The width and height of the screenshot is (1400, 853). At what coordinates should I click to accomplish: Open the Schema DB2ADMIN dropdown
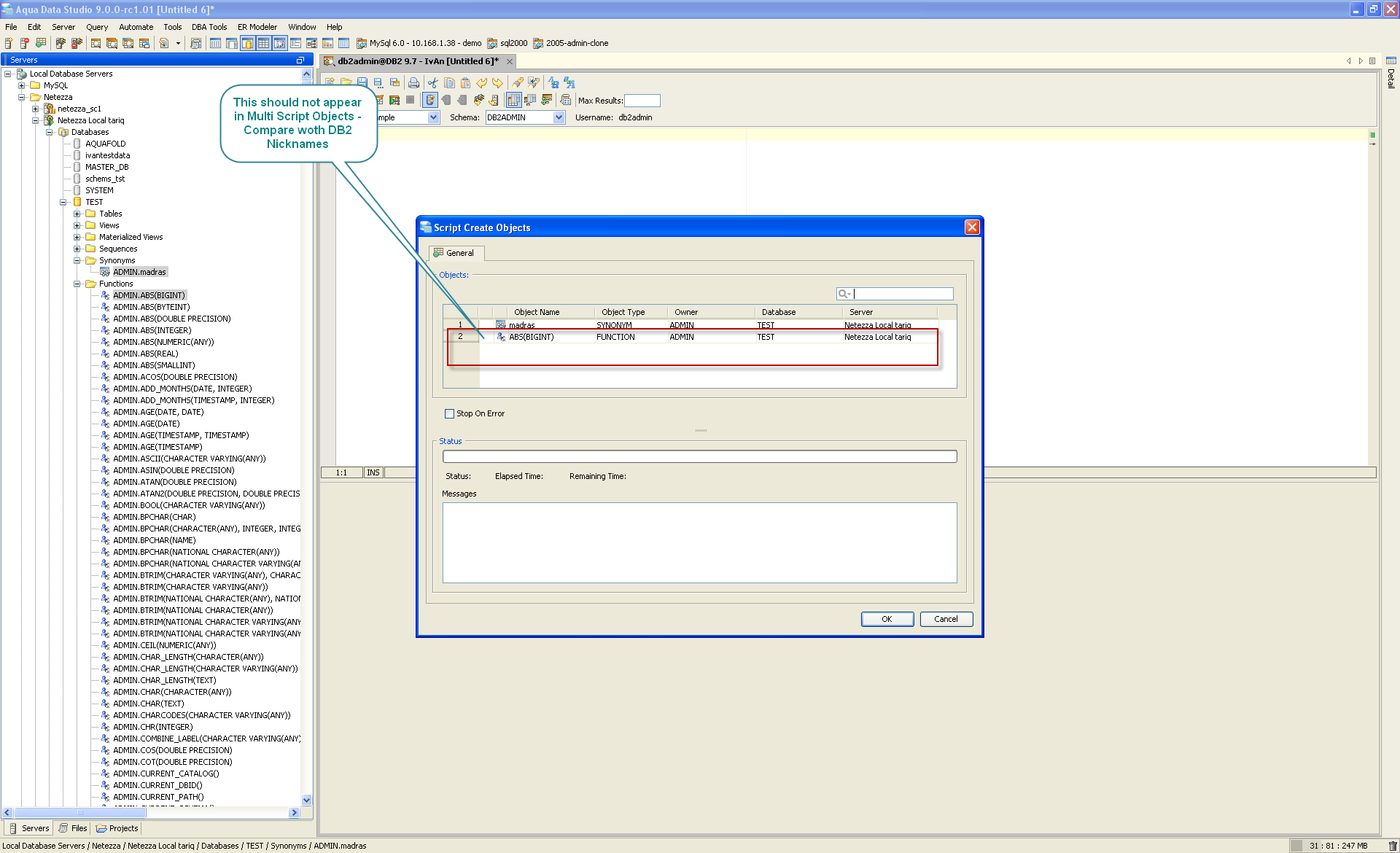pyautogui.click(x=559, y=117)
